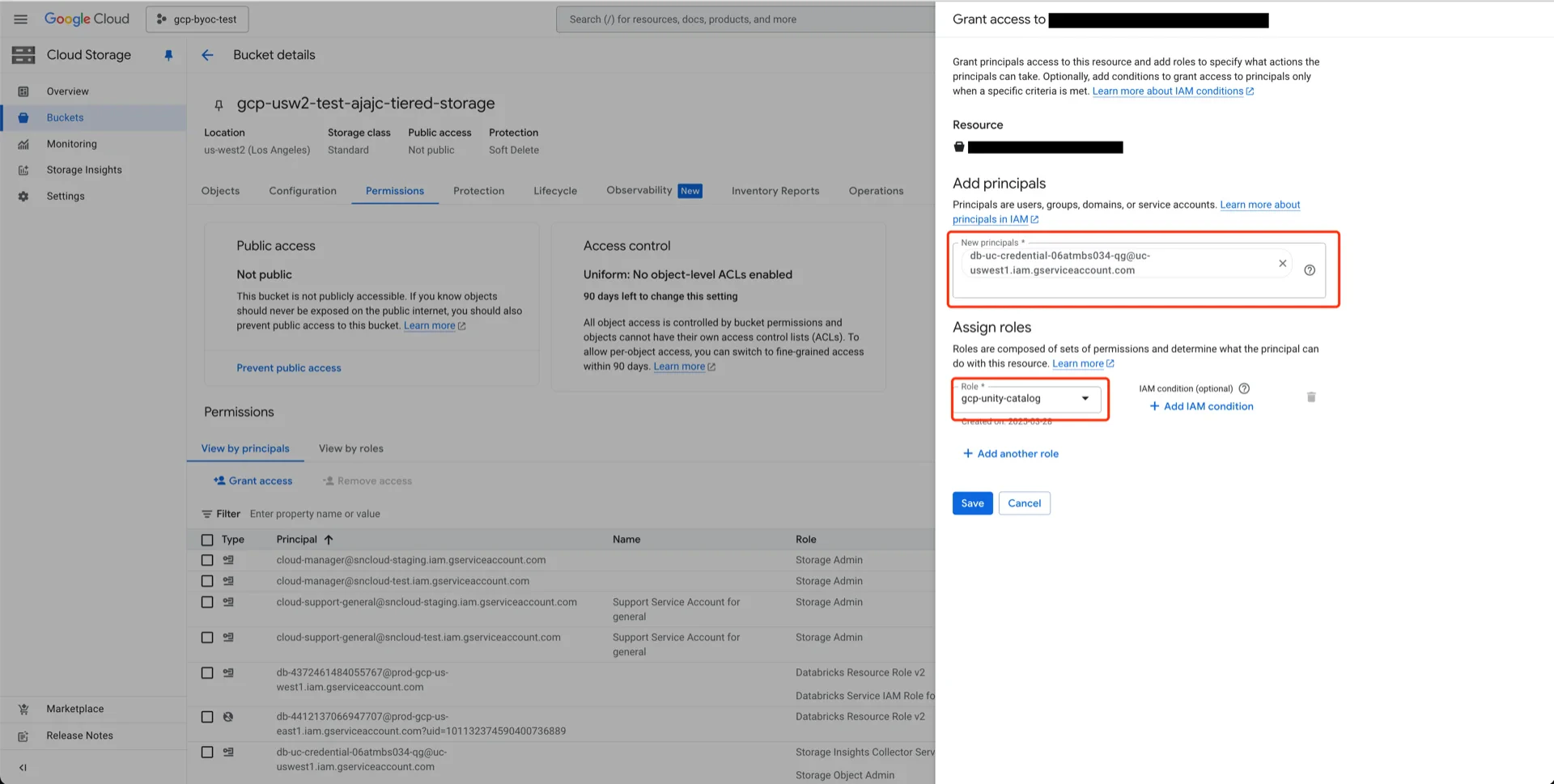Click the Grant access button
This screenshot has width=1554, height=784.
(x=253, y=481)
